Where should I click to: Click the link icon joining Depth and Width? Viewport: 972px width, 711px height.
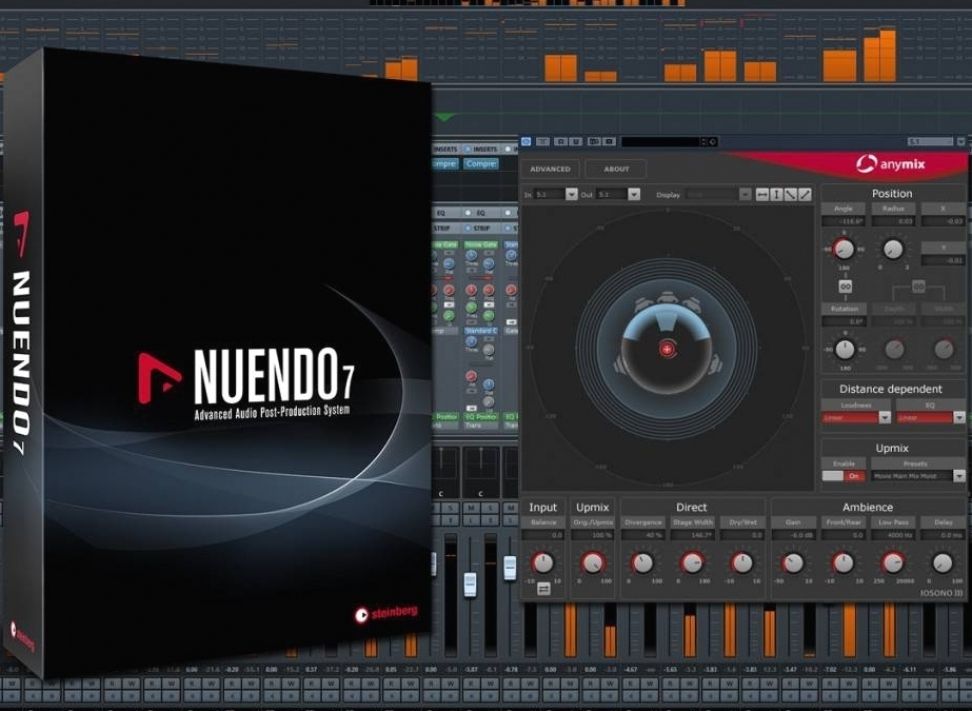pyautogui.click(x=918, y=286)
